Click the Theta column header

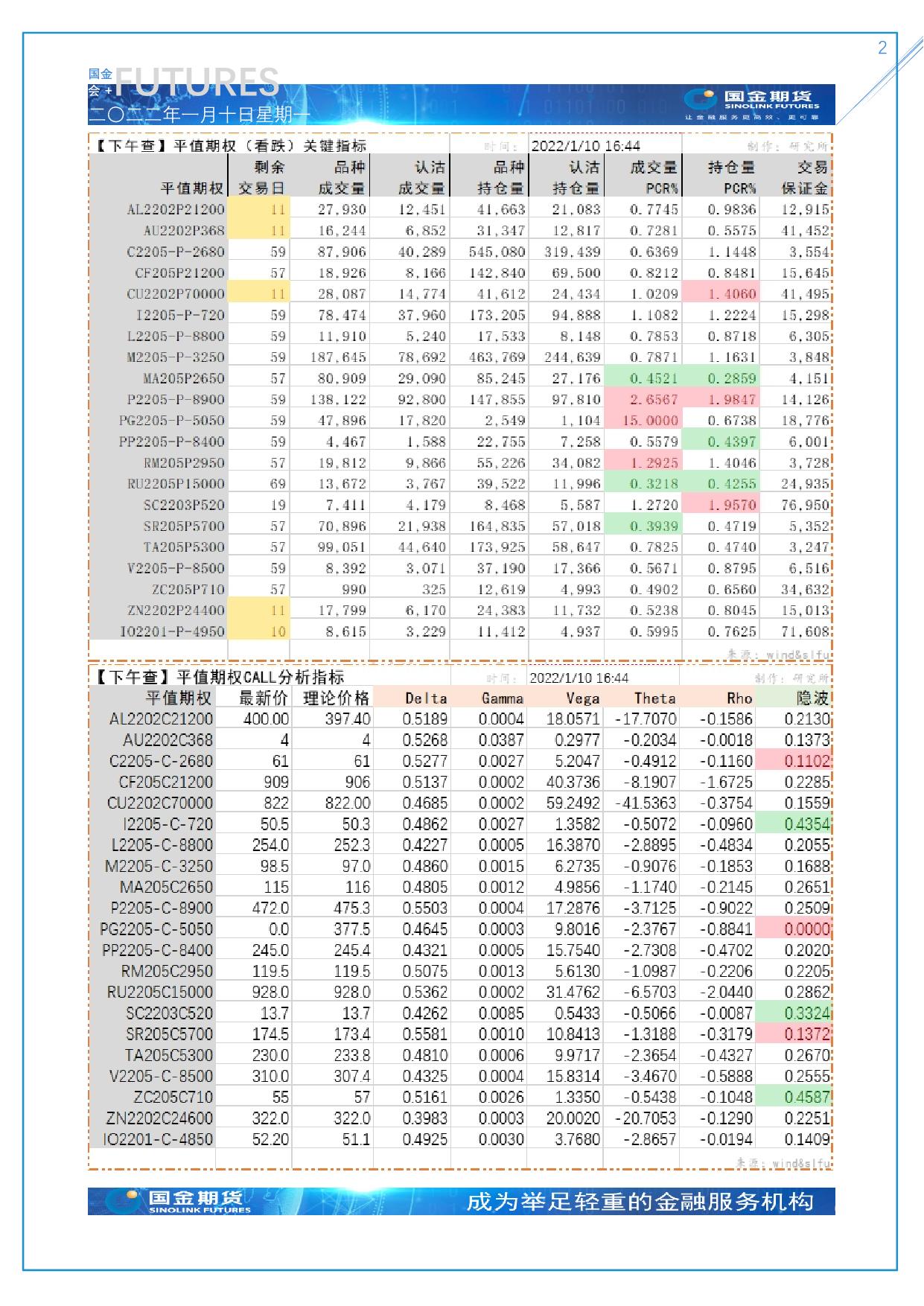(x=655, y=698)
